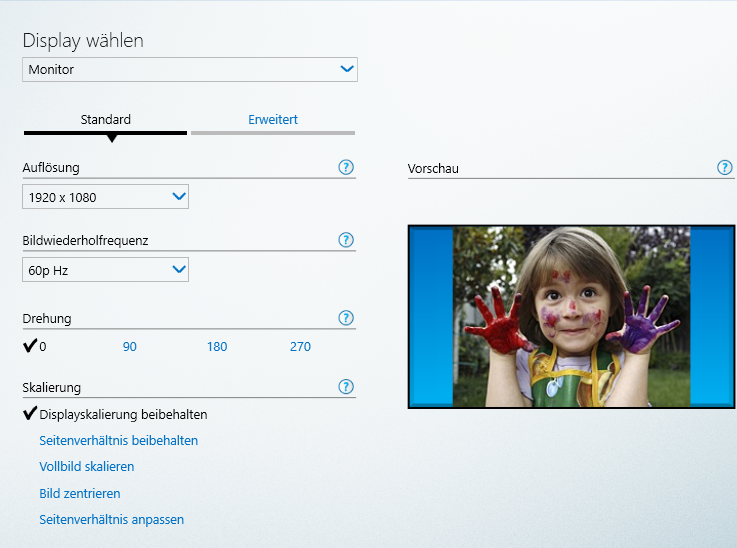This screenshot has width=737, height=548.
Task: Open help icon next to Vorschau
Action: point(725,168)
